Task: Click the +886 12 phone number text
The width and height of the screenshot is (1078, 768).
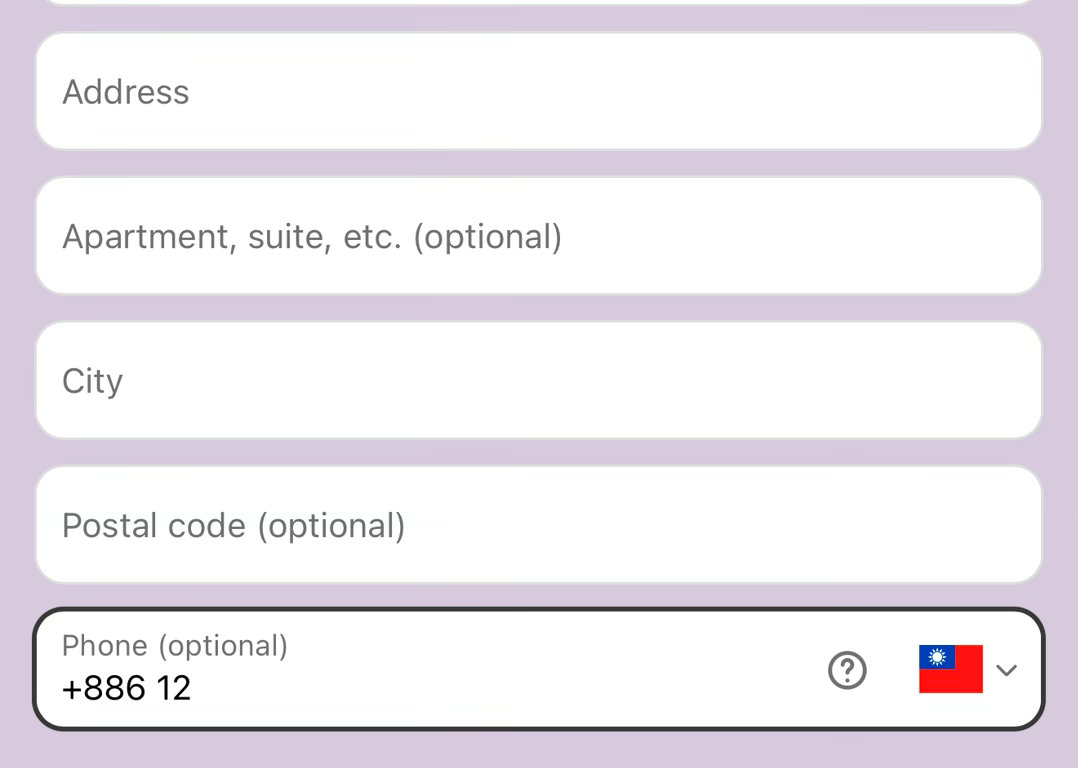Action: 126,688
